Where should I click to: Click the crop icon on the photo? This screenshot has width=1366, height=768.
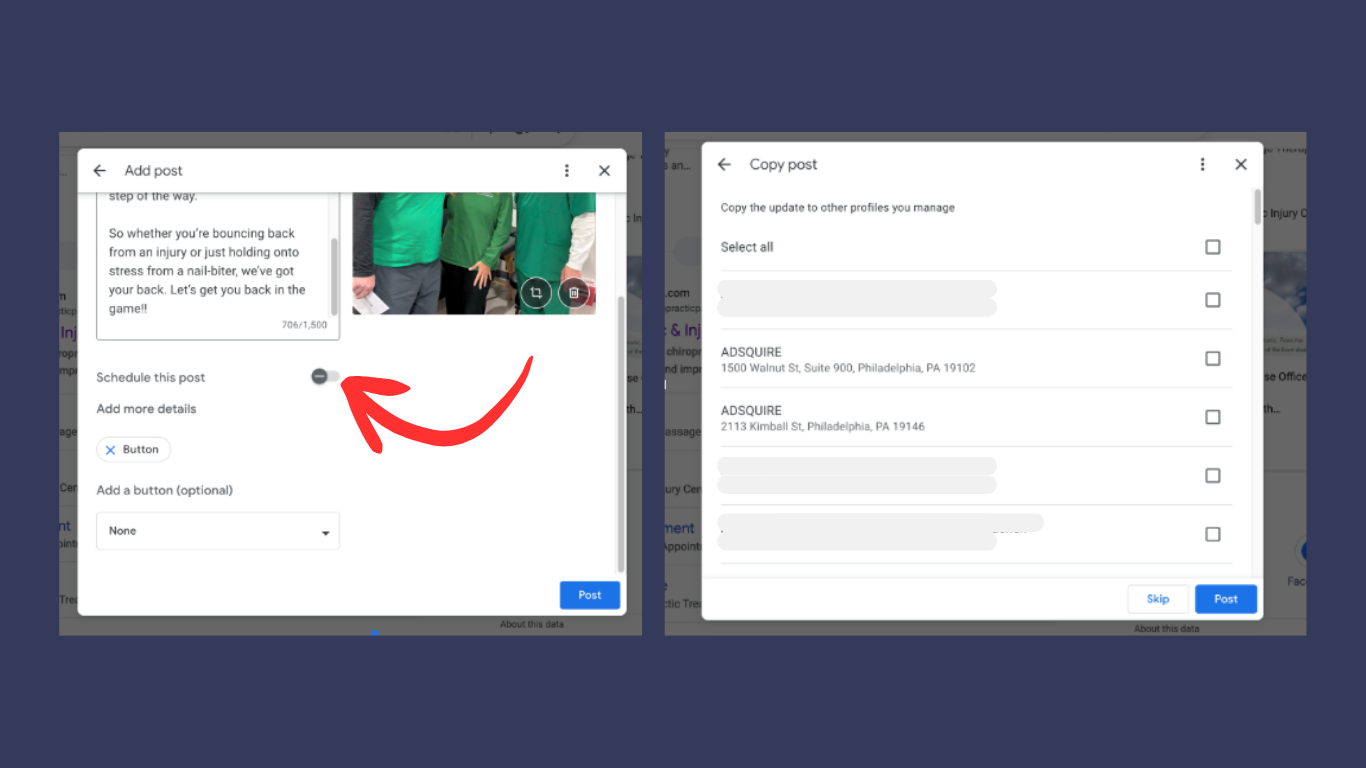point(536,293)
